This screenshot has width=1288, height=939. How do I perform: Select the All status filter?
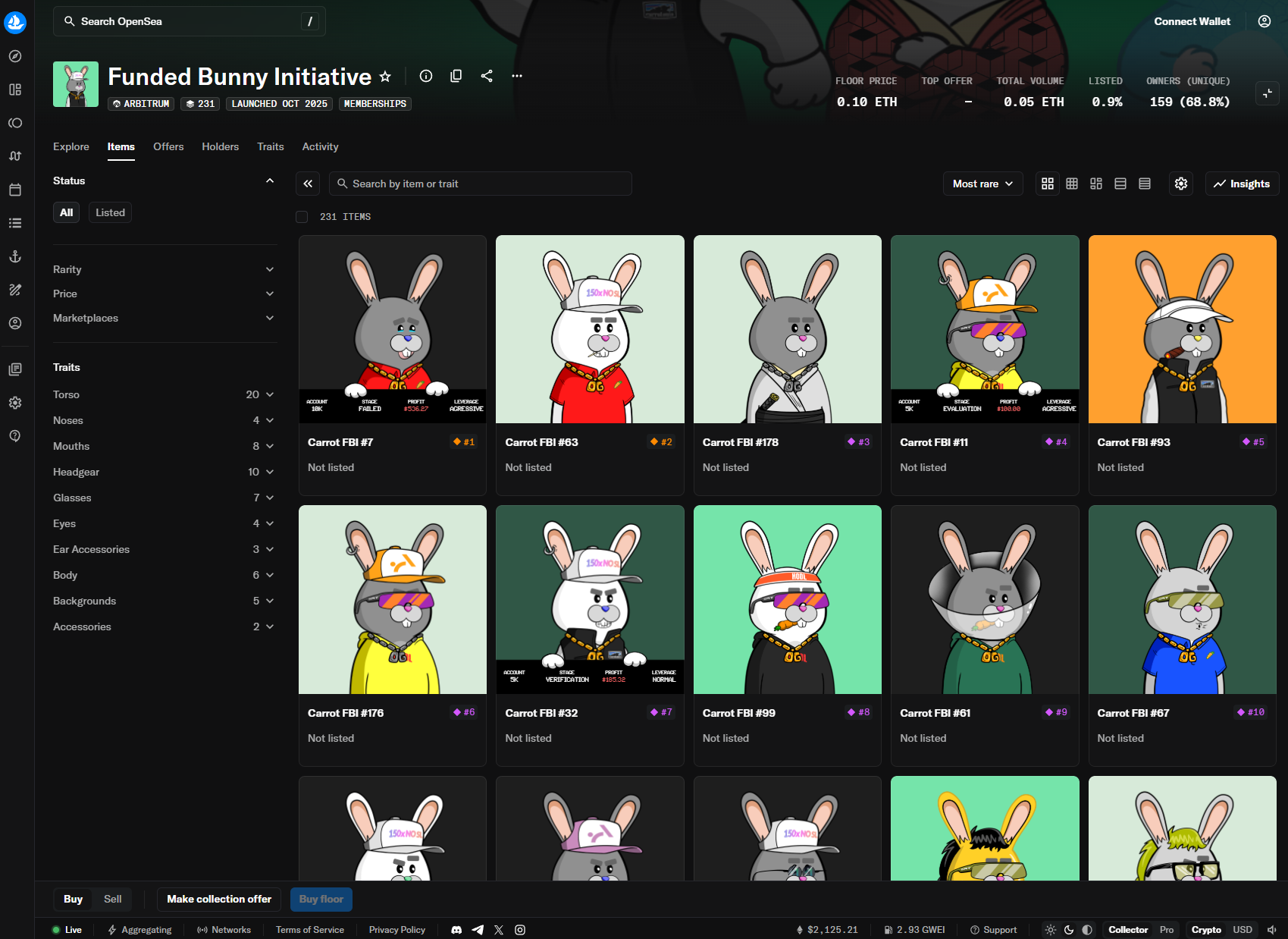coord(67,212)
